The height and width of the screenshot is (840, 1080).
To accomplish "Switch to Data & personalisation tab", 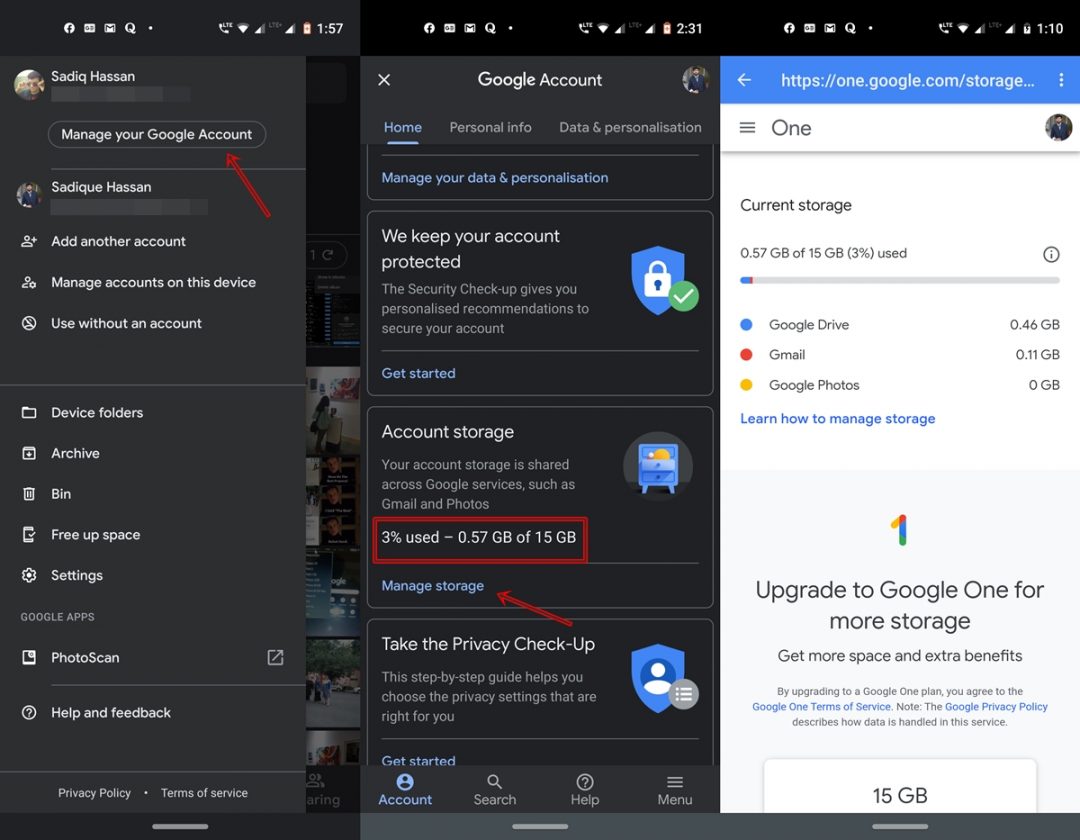I will click(630, 127).
